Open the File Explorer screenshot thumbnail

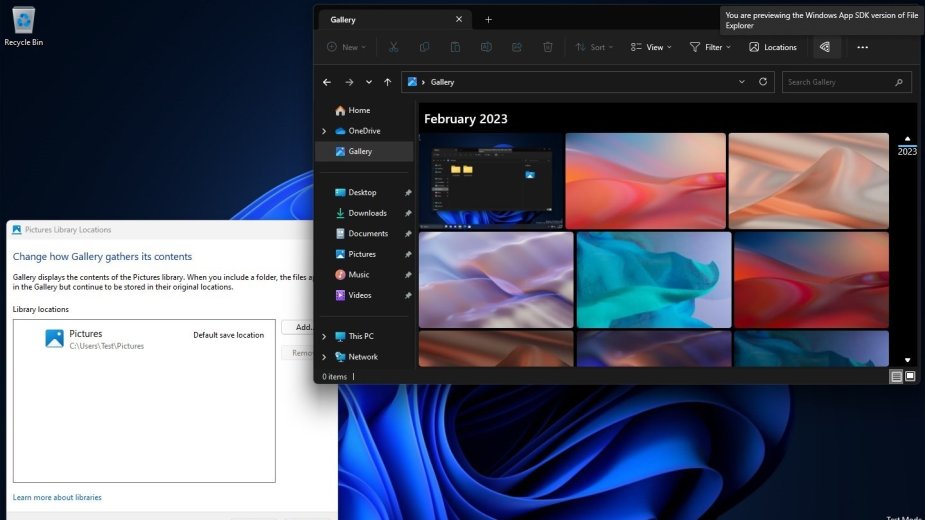pyautogui.click(x=491, y=181)
